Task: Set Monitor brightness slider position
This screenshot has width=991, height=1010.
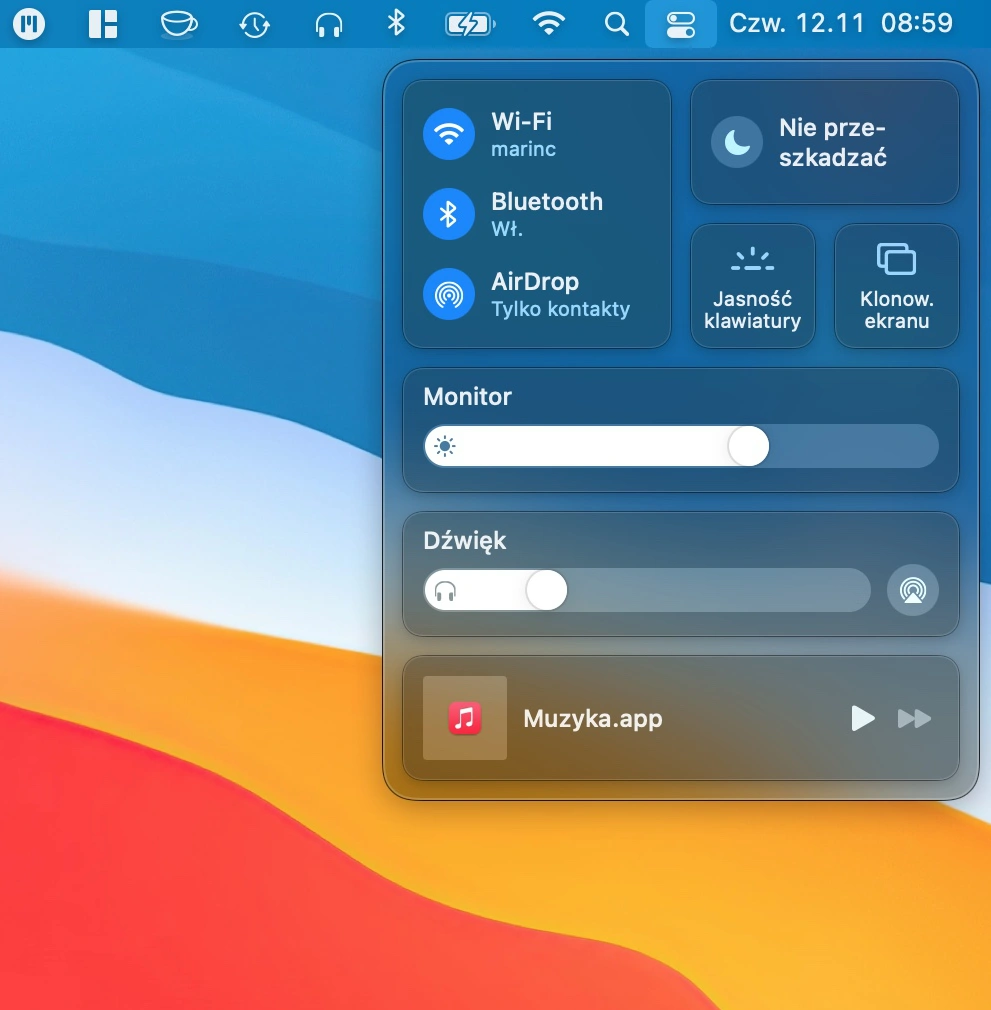Action: 681,446
